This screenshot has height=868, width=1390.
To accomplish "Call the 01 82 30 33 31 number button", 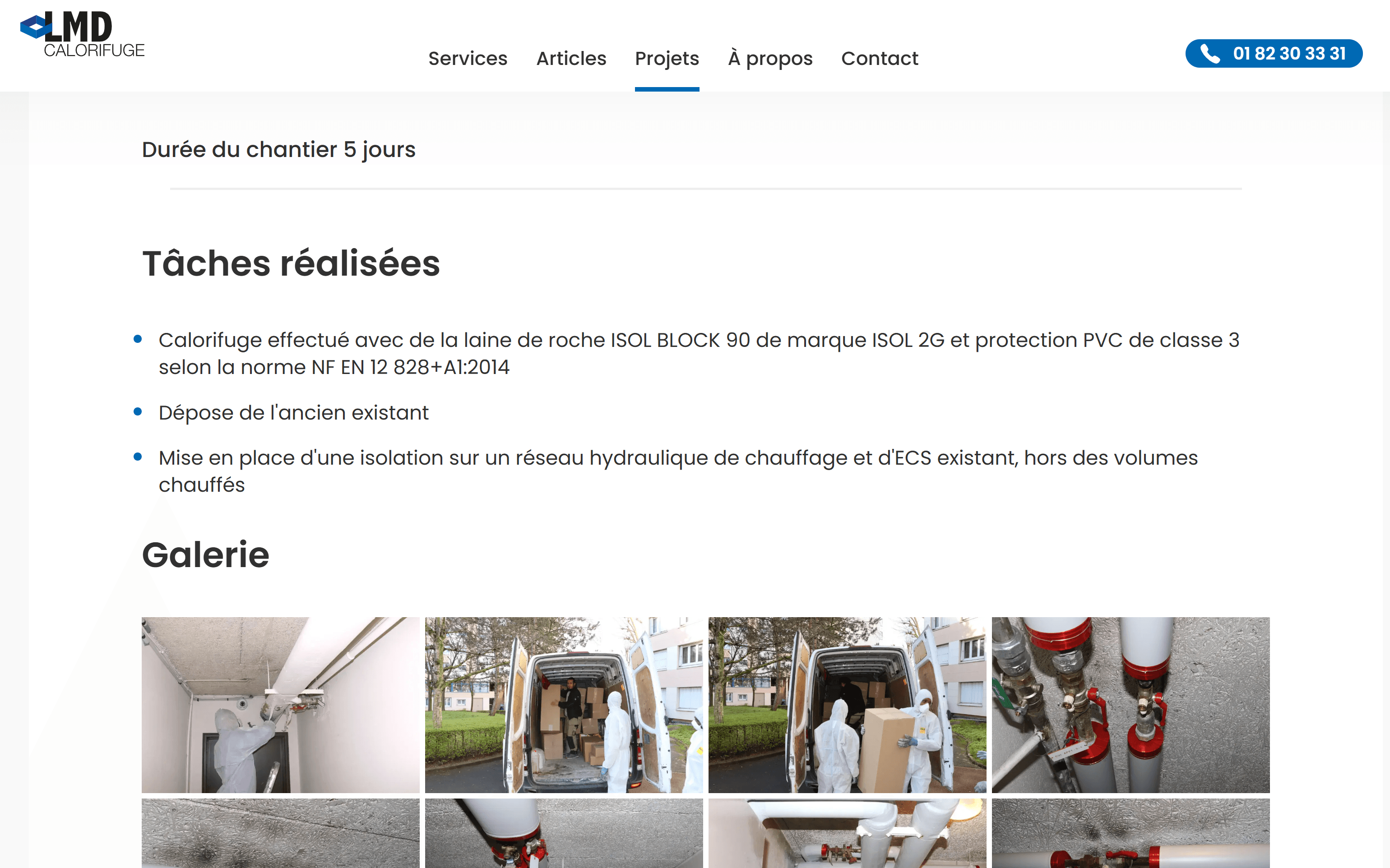I will [1274, 53].
